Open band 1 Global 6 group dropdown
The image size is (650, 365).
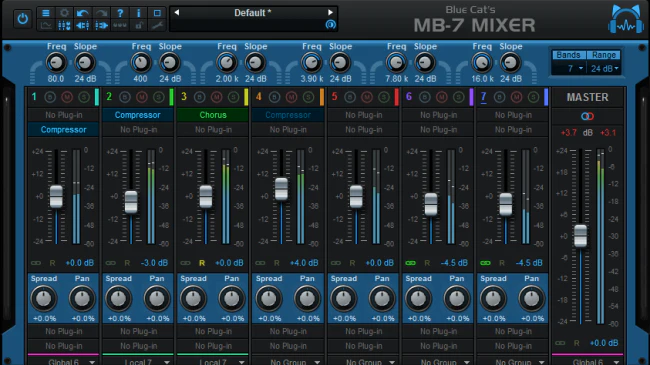click(x=63, y=361)
